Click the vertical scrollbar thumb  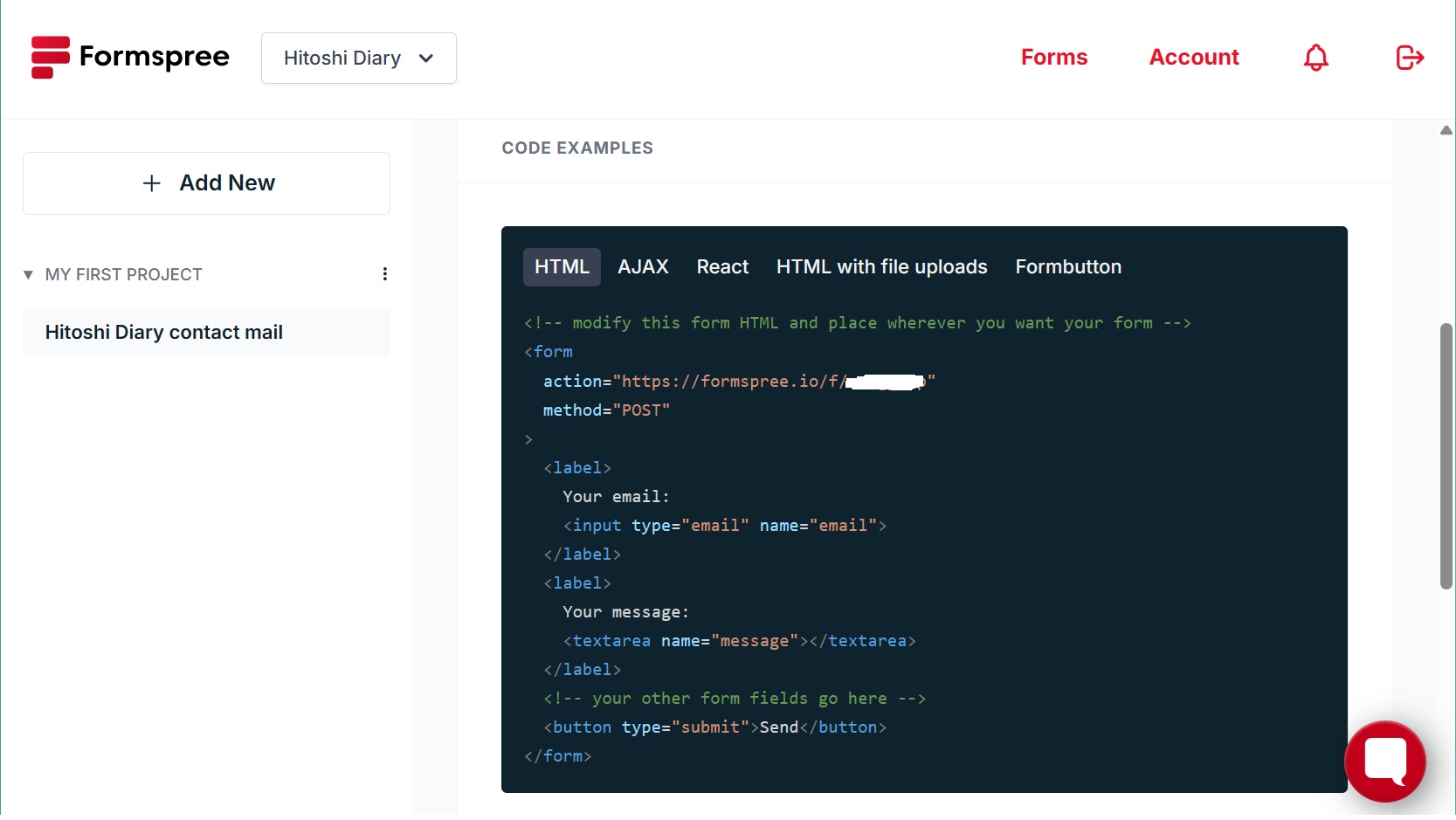[1446, 456]
